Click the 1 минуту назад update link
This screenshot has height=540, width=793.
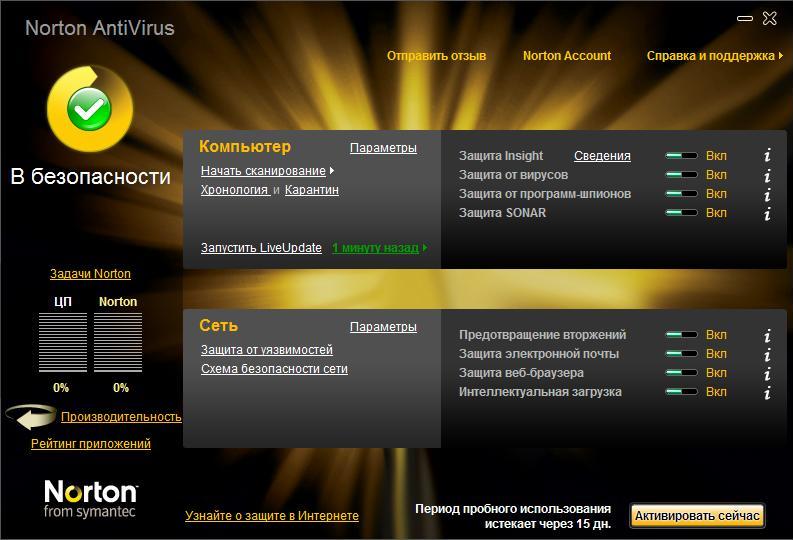click(x=375, y=248)
